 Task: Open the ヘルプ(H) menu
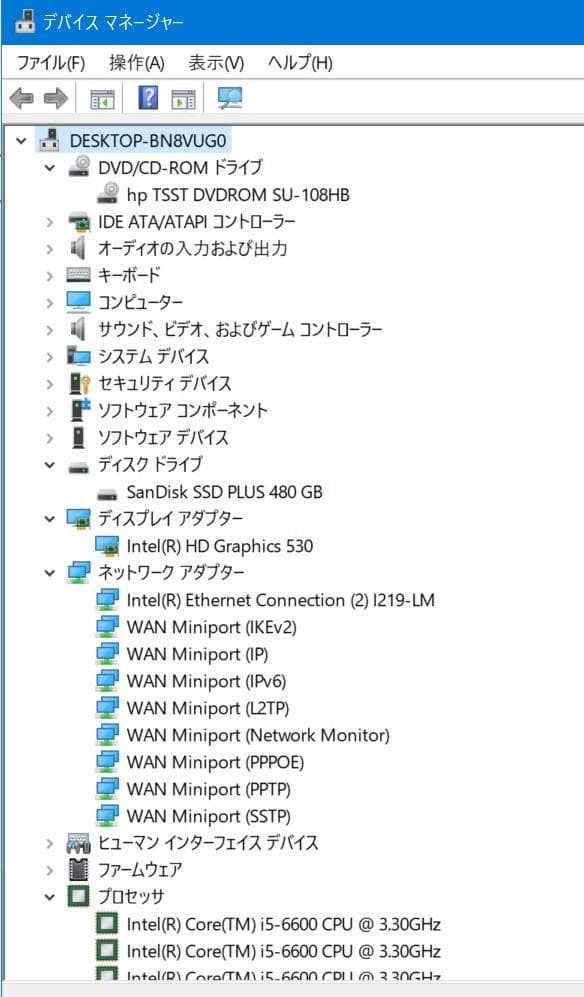(x=300, y=62)
